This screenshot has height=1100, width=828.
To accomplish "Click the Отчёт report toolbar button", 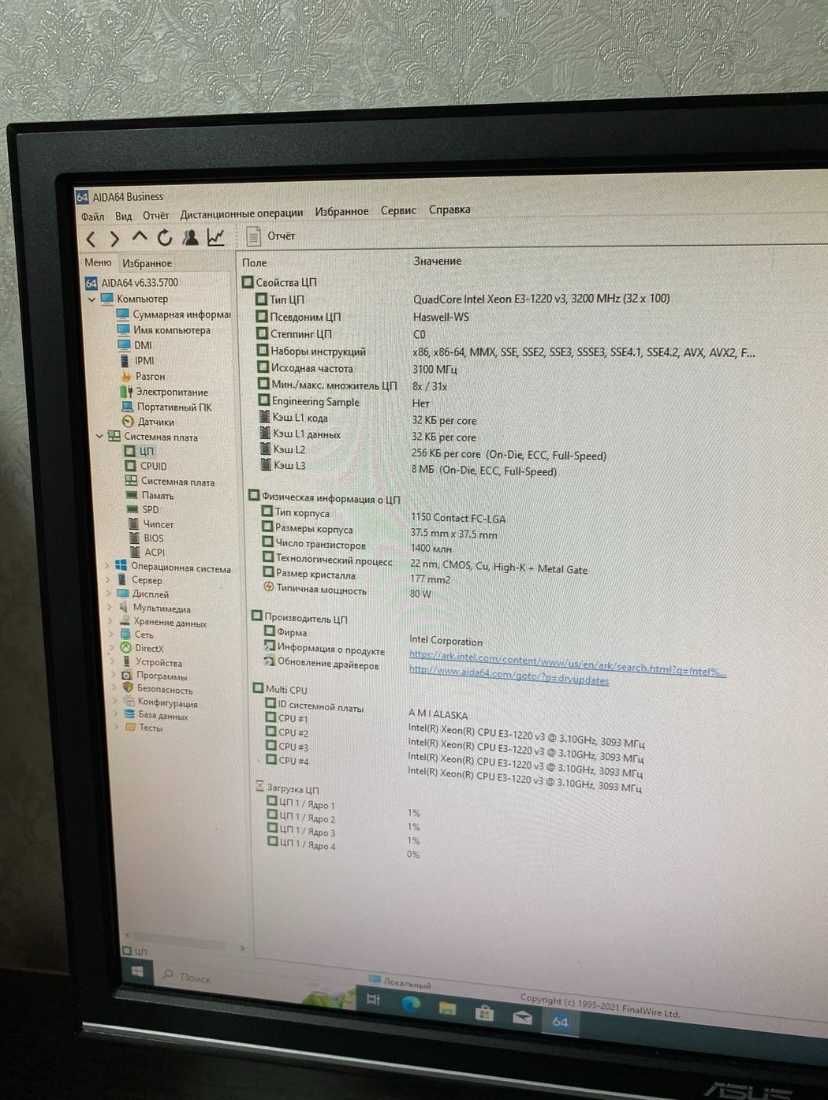I will [x=272, y=236].
